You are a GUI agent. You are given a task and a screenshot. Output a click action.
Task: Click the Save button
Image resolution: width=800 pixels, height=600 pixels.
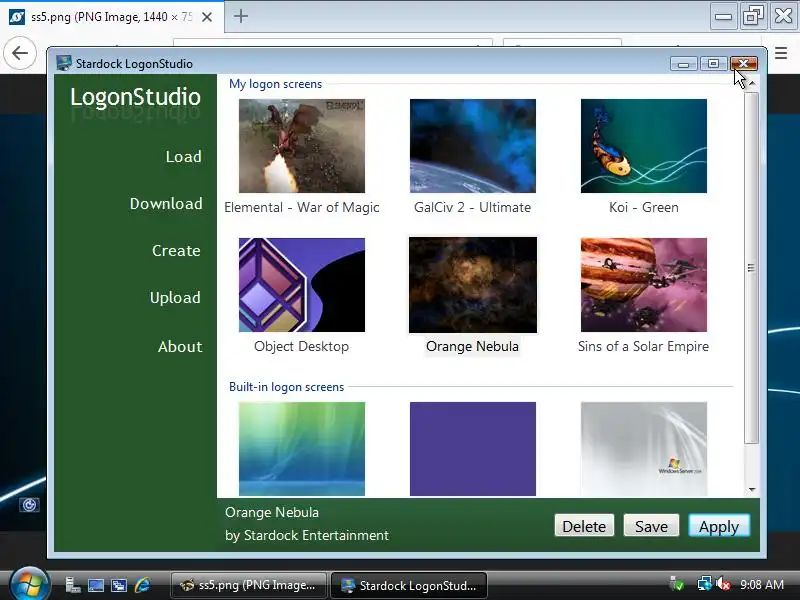click(x=652, y=526)
